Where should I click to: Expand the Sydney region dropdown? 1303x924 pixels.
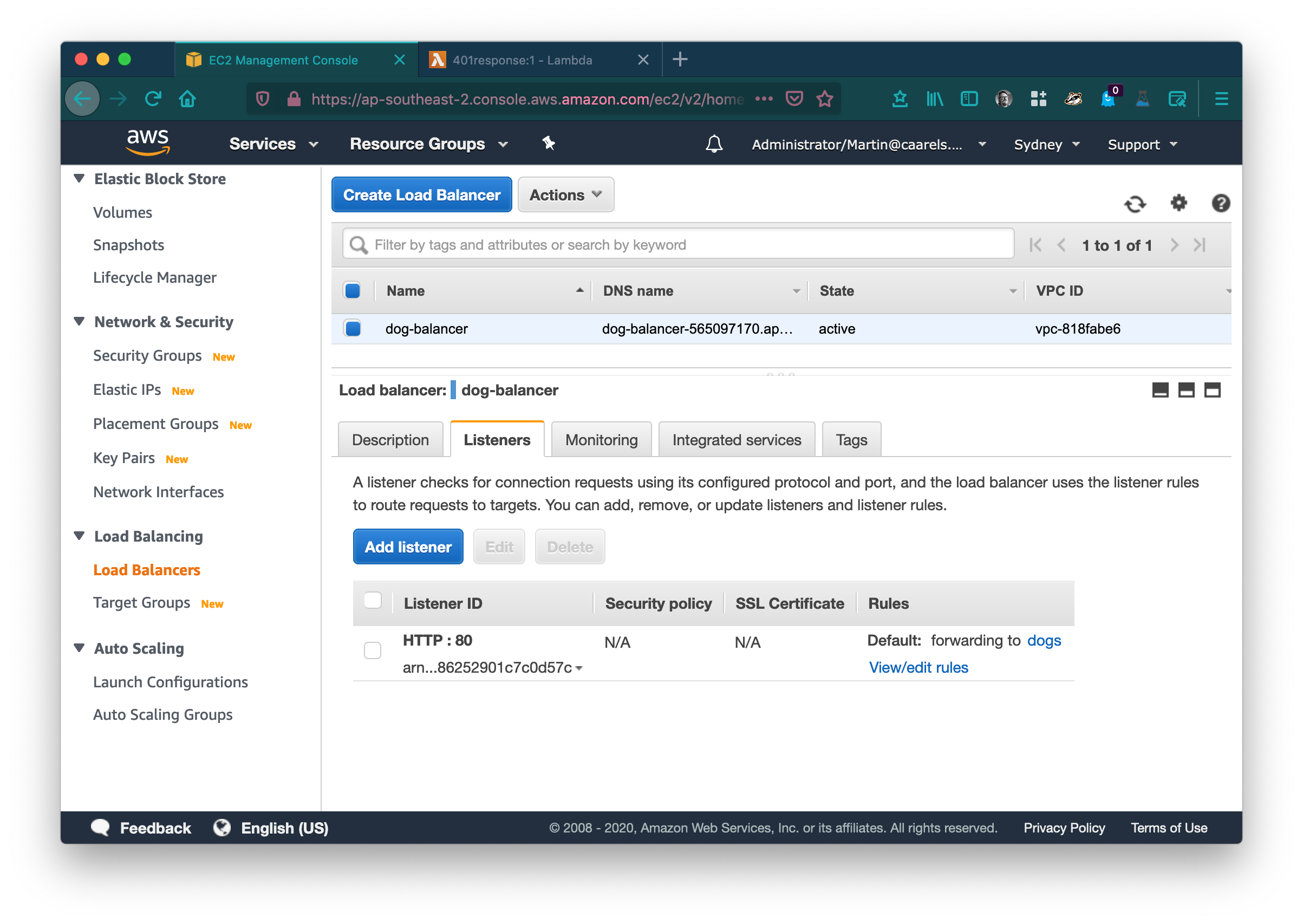(1046, 145)
